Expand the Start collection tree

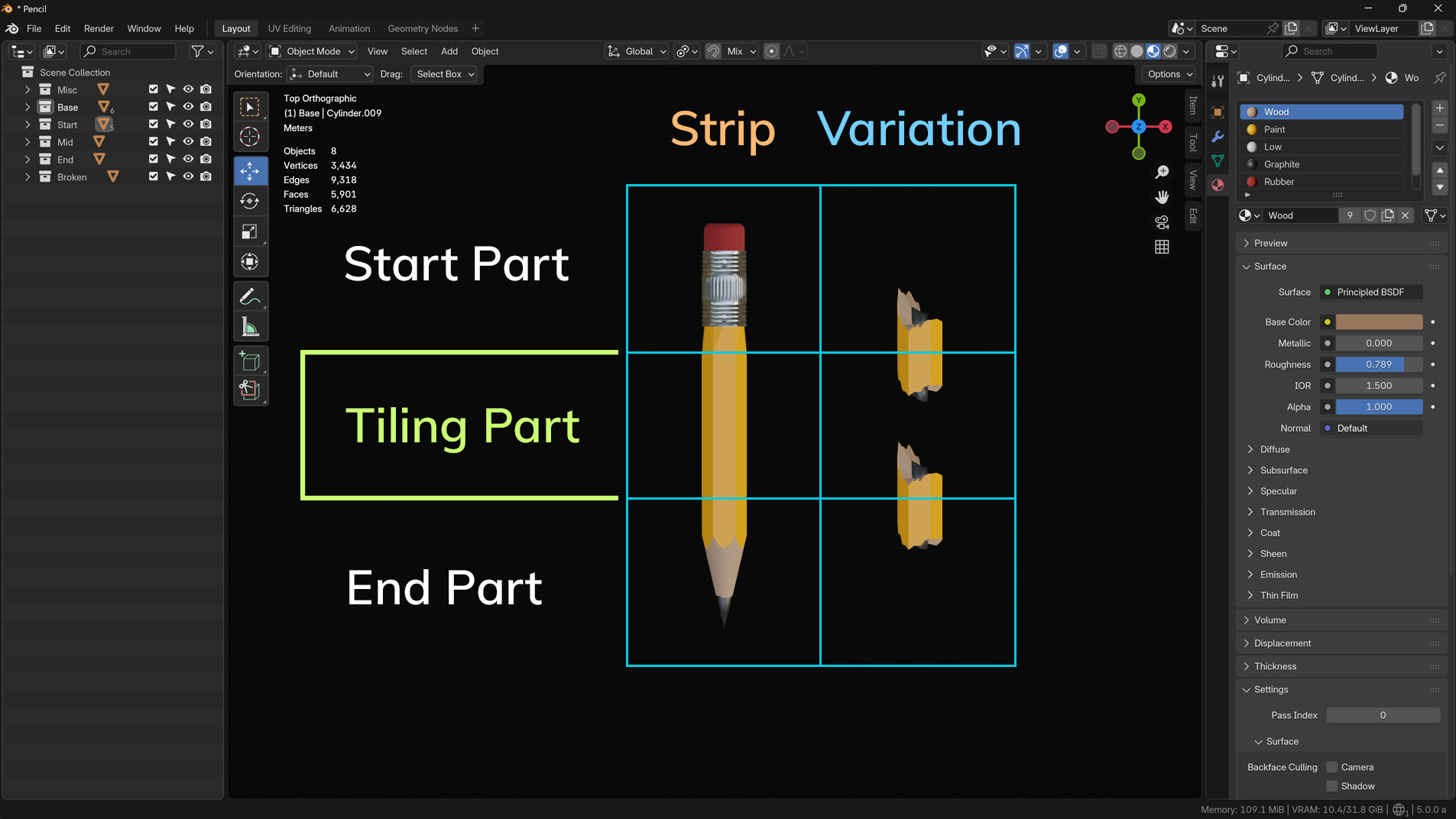(x=28, y=125)
